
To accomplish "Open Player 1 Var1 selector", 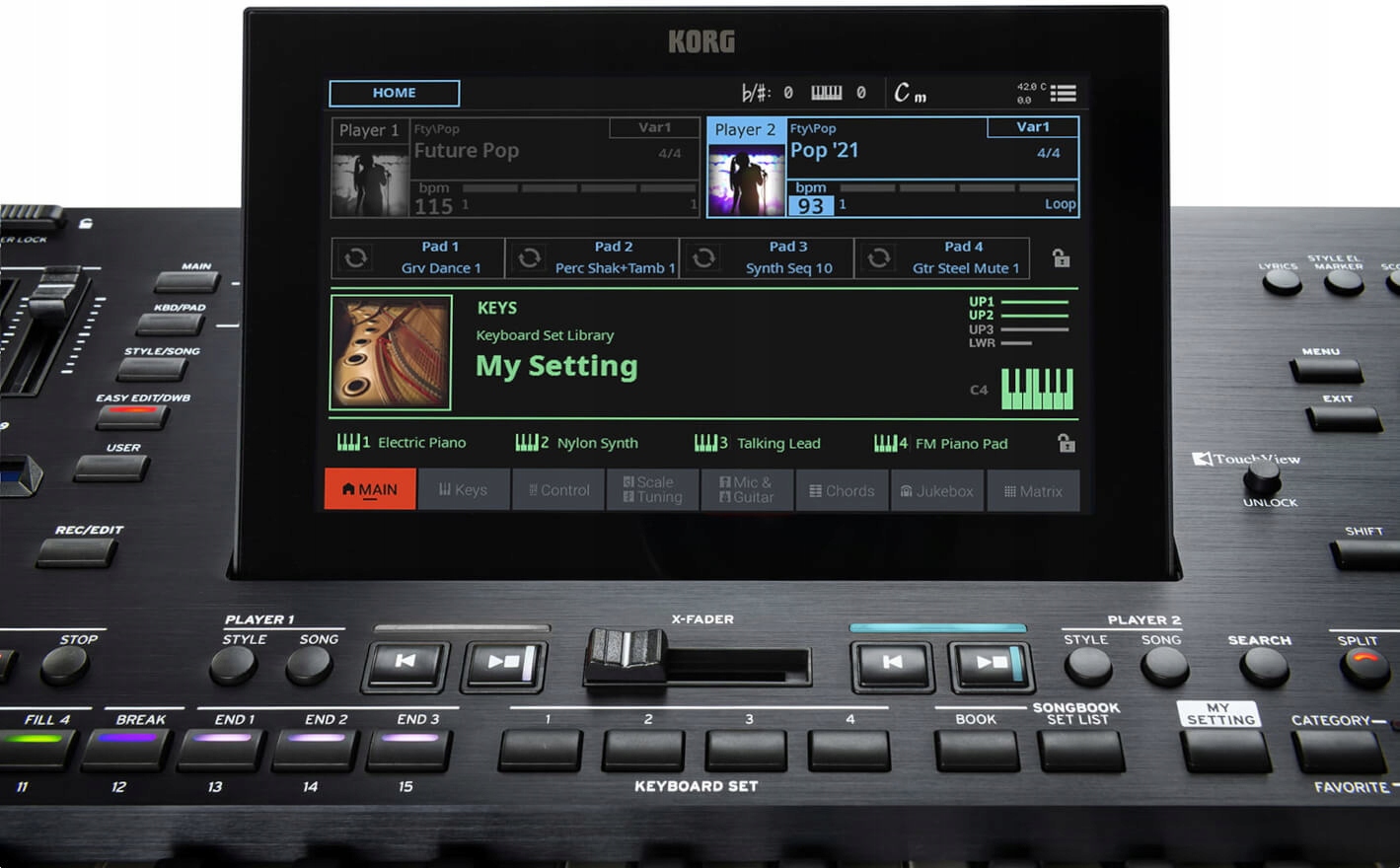I will (x=654, y=127).
